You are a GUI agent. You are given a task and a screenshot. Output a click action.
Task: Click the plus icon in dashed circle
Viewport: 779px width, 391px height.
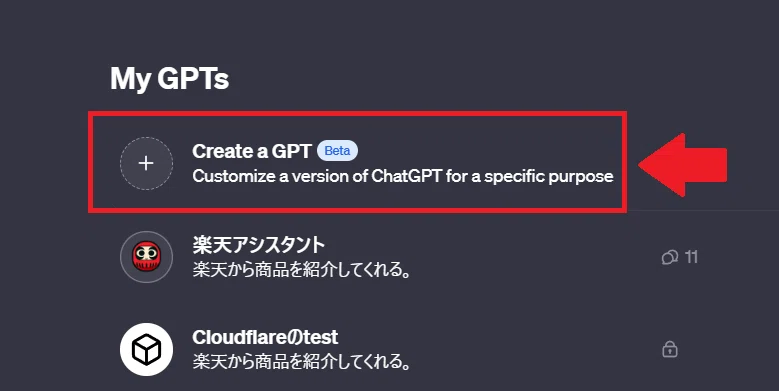(x=146, y=163)
